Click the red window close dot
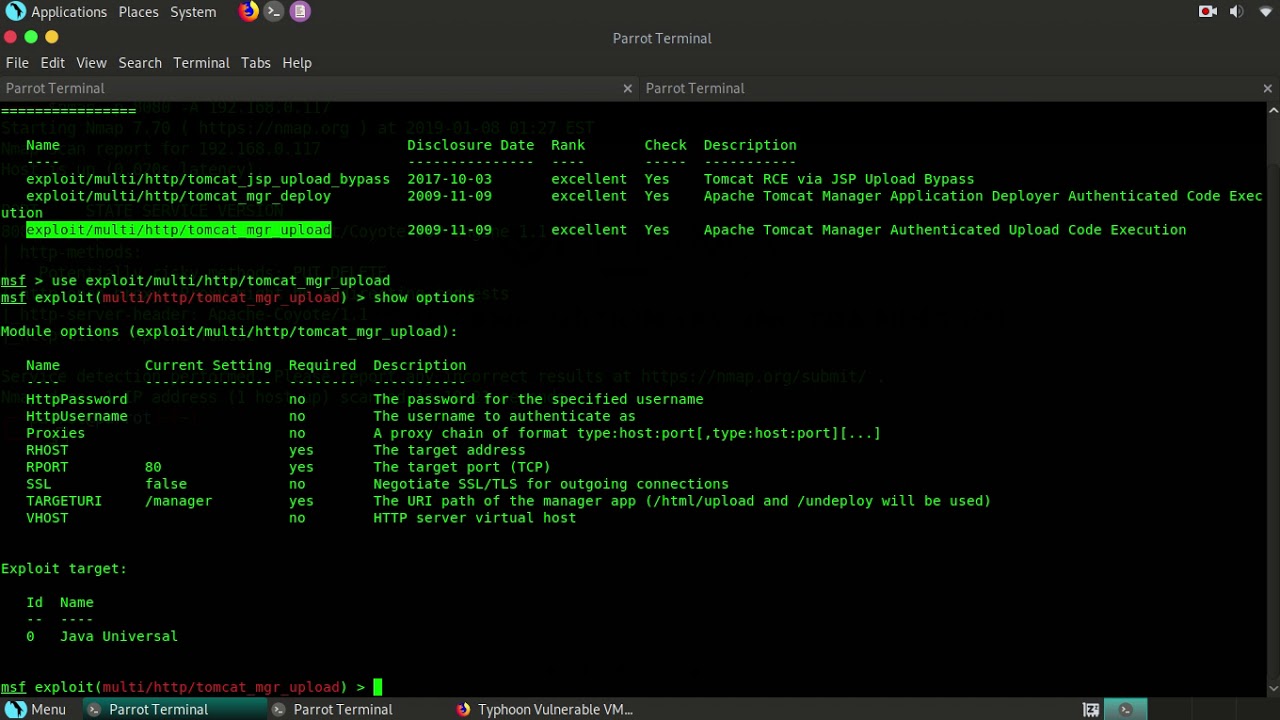The height and width of the screenshot is (720, 1280). (x=10, y=37)
